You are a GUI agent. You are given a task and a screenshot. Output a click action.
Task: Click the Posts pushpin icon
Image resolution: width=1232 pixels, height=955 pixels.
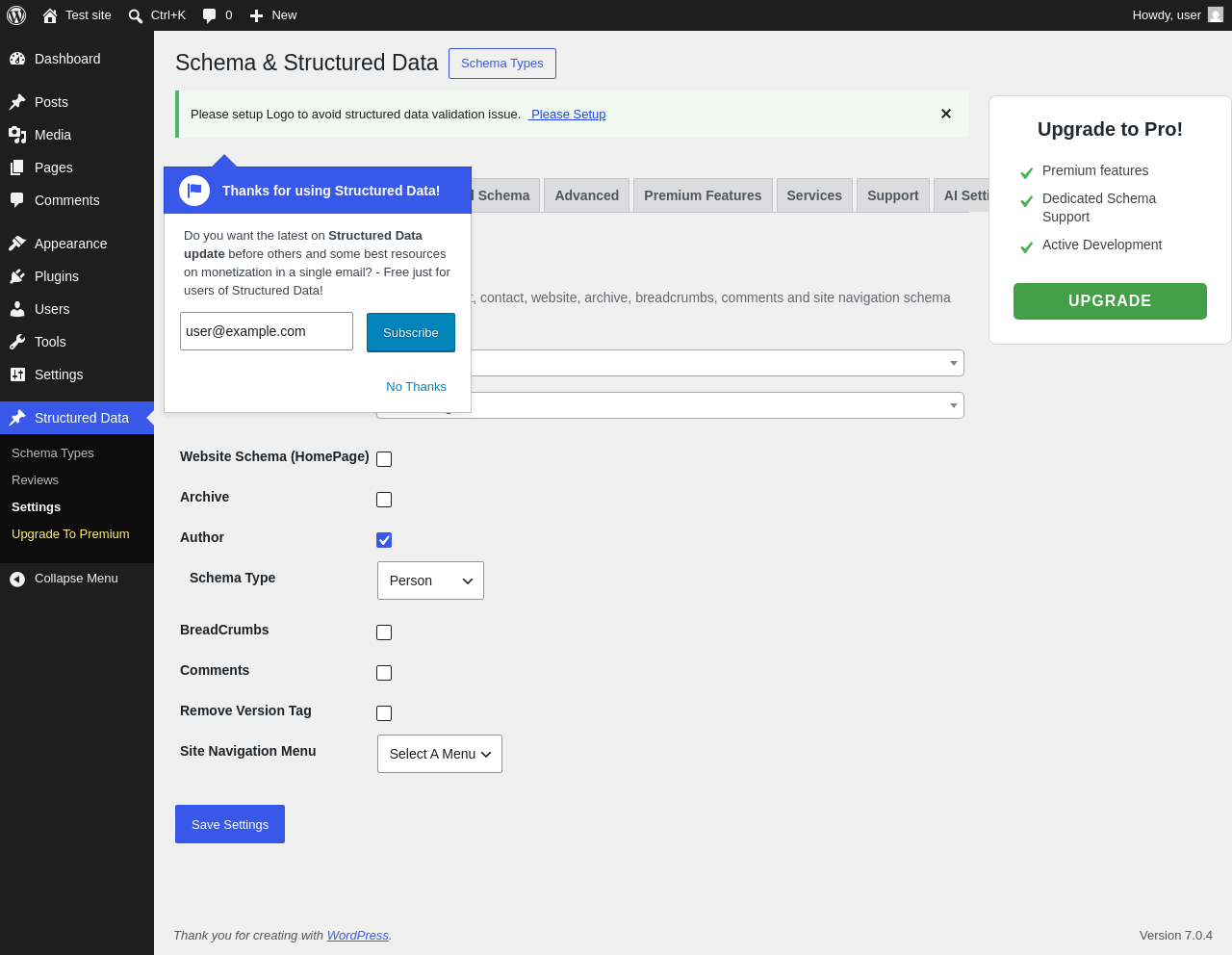click(17, 102)
